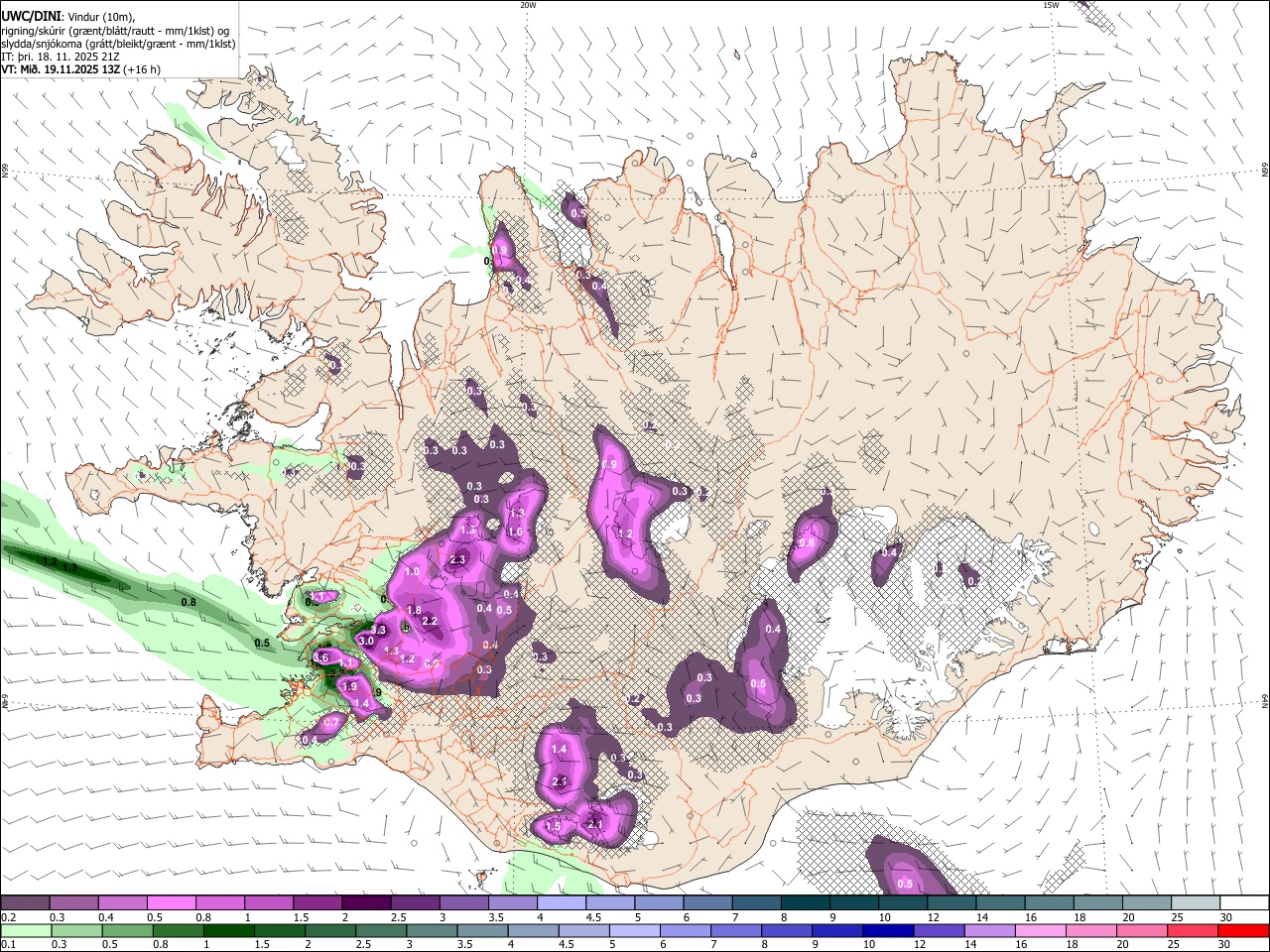
Task: Click the black 1.3 value in the dark green rain band
Action: (x=70, y=566)
